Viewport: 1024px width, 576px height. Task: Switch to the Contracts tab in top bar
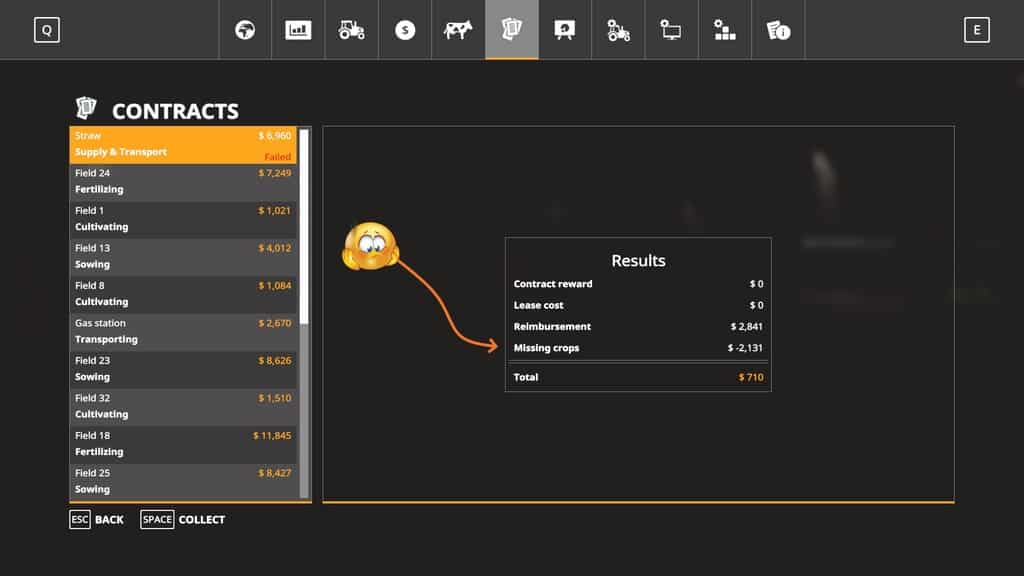[512, 30]
